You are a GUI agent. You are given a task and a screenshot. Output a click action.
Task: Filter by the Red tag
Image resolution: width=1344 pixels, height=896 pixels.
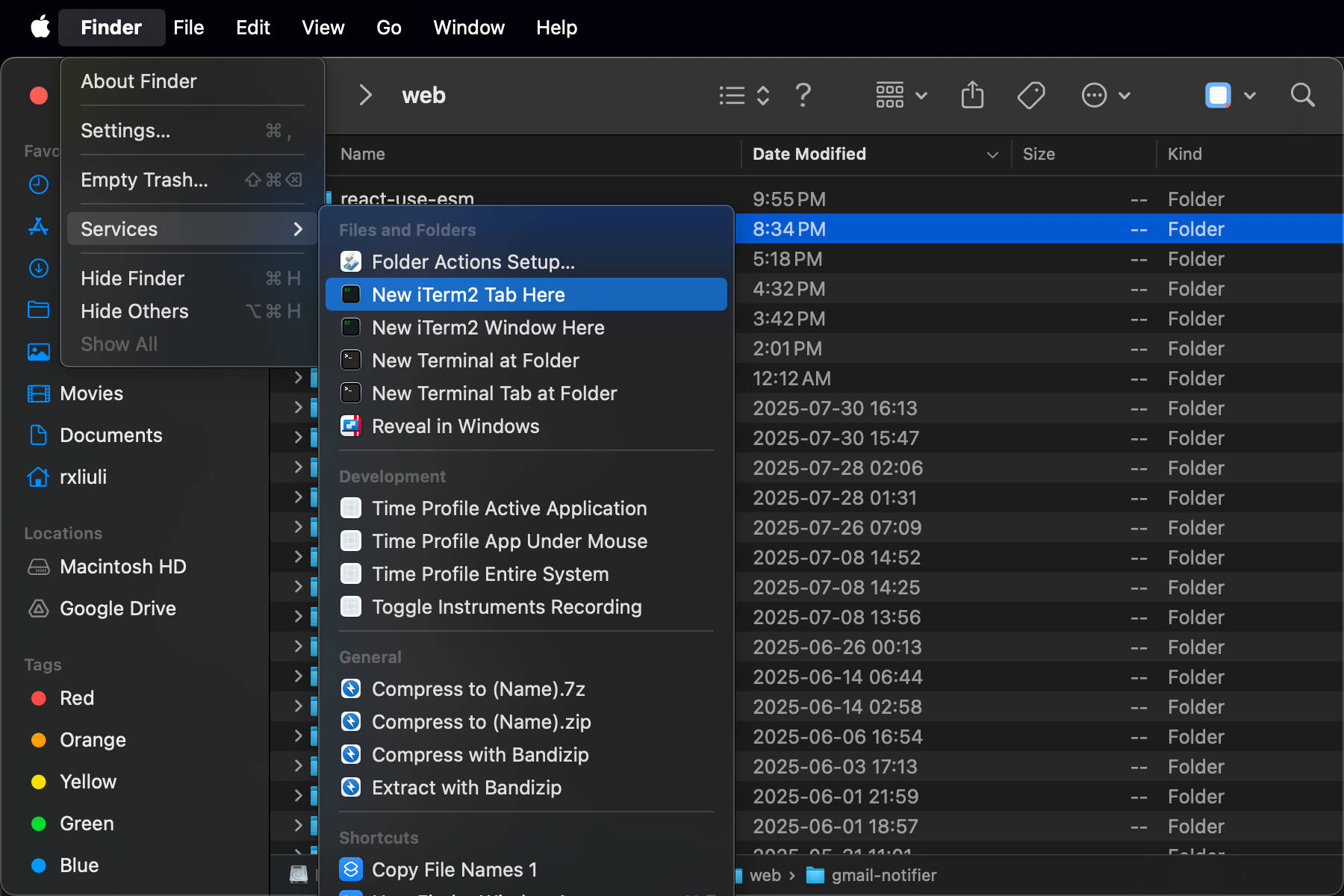pyautogui.click(x=63, y=698)
